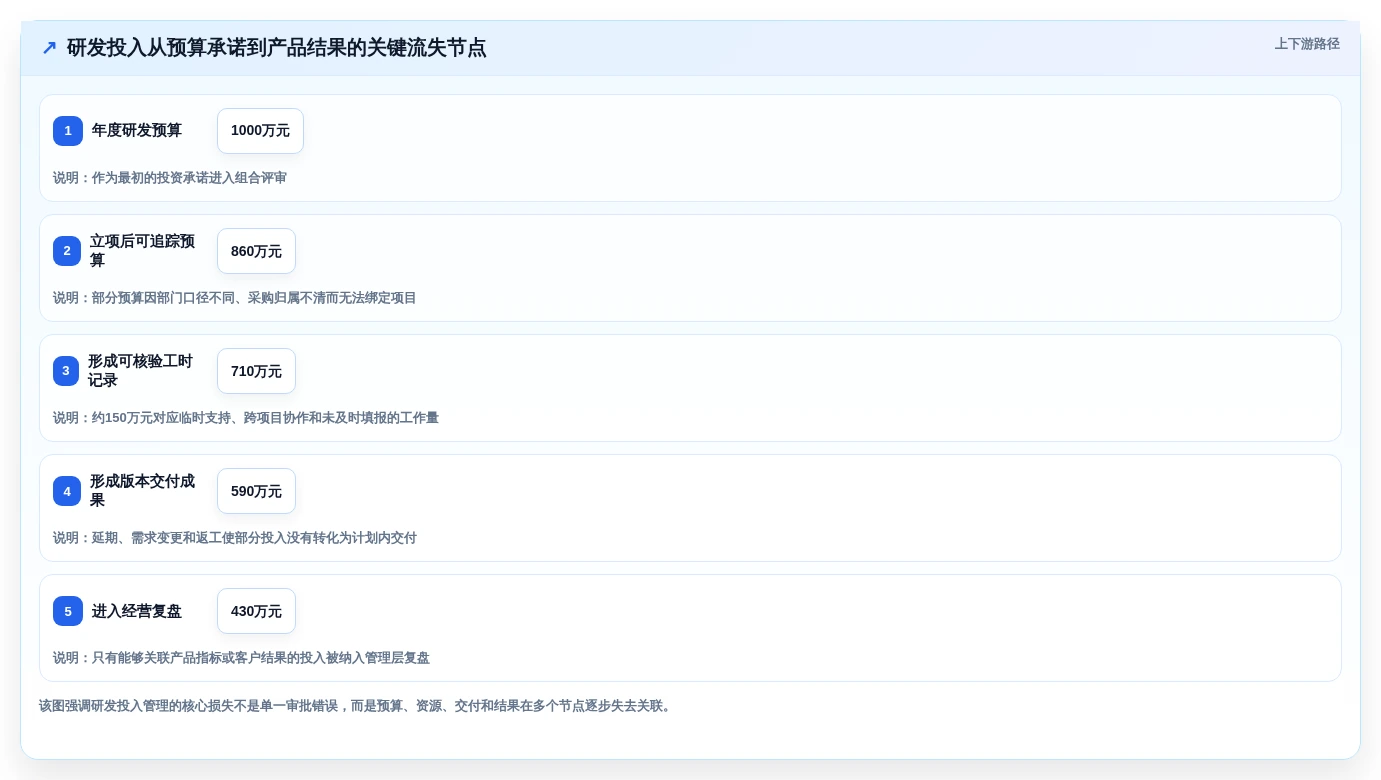The width and height of the screenshot is (1381, 780).
Task: Click the footer summary starting 该图强调
Action: click(x=357, y=706)
